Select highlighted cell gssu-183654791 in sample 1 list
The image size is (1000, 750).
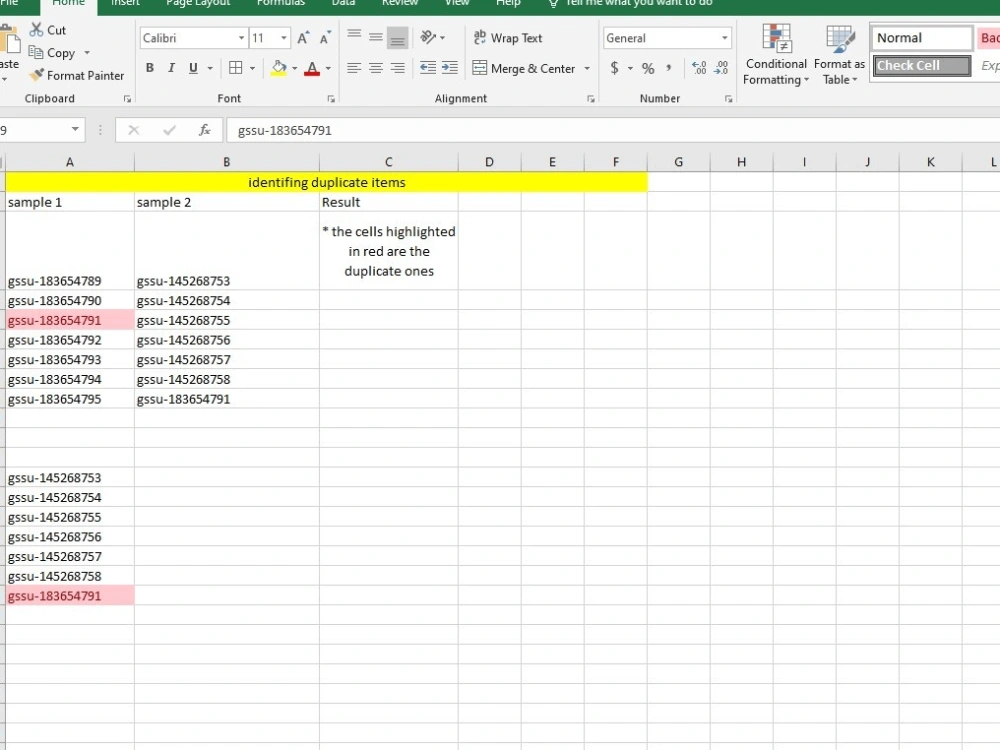pos(70,320)
